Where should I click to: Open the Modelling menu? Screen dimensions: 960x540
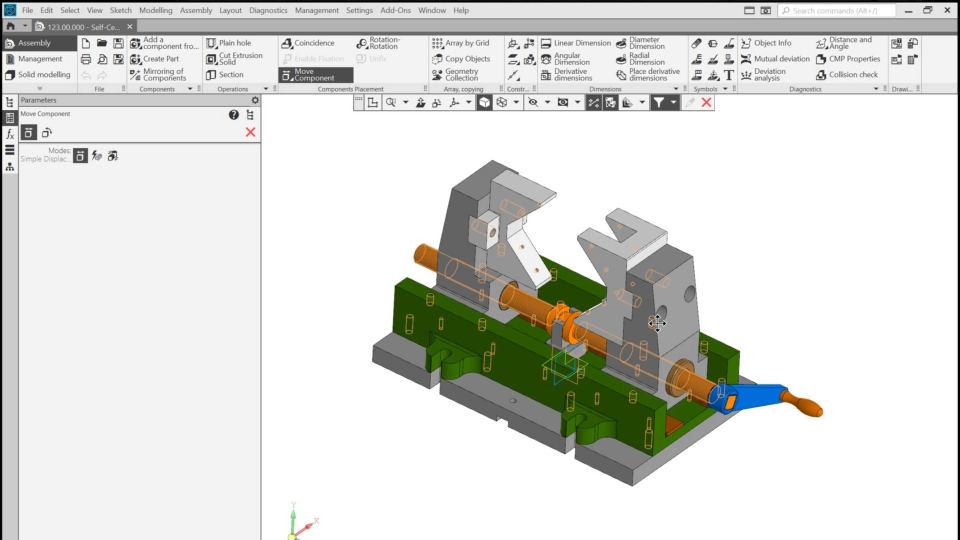click(x=155, y=10)
